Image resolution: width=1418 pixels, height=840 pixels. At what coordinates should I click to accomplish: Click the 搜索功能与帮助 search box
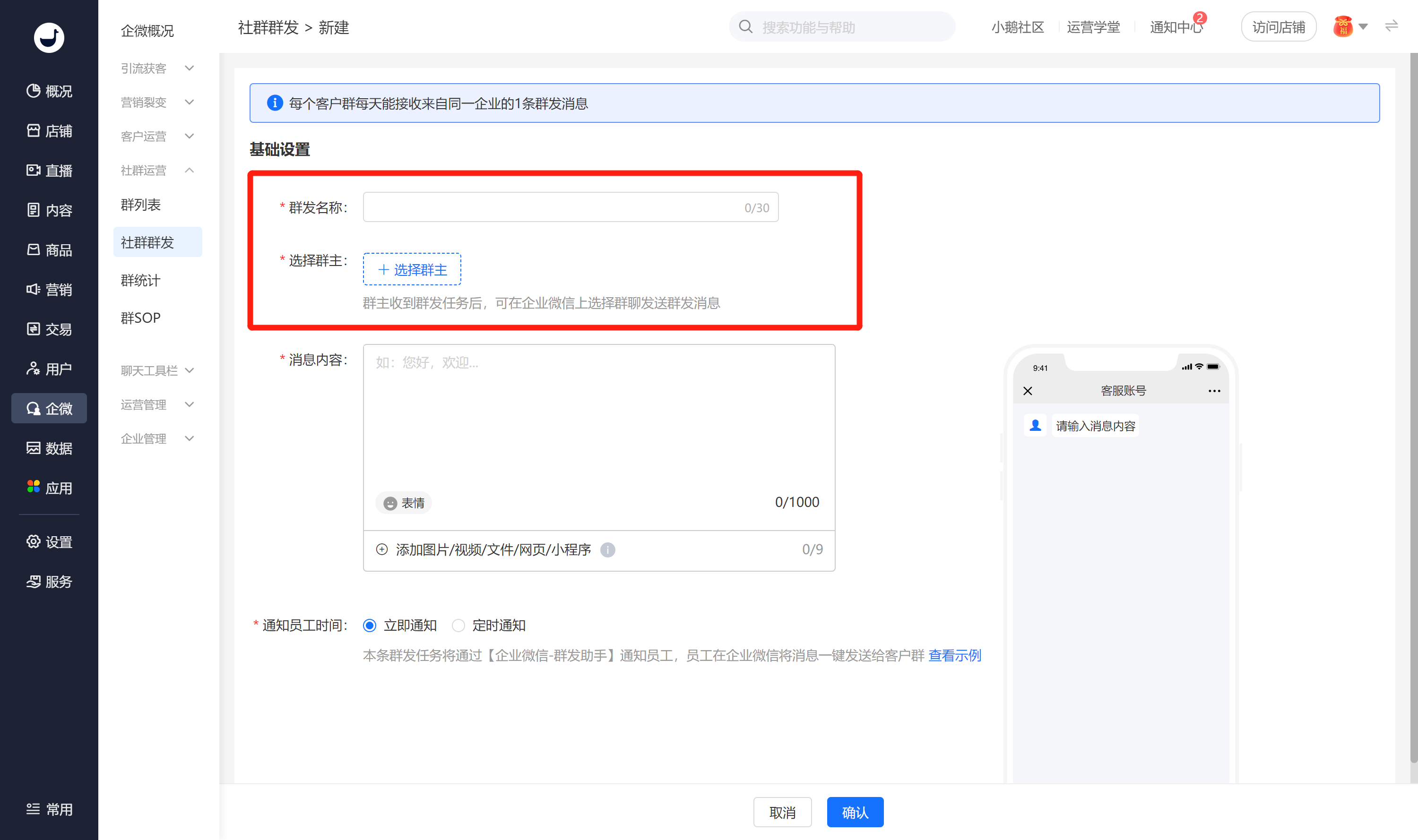pyautogui.click(x=842, y=26)
